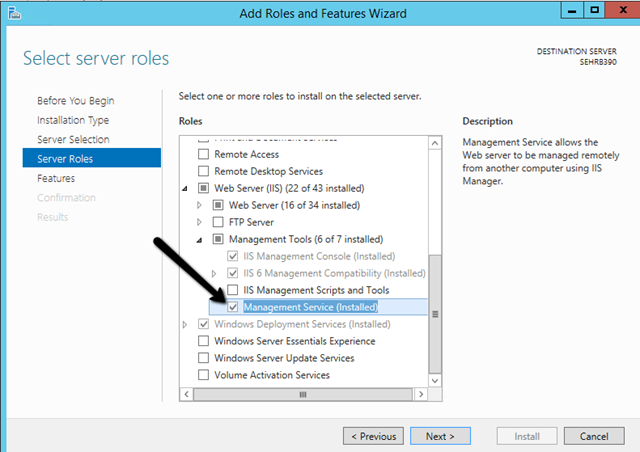Collapse the Management Tools node
640x452 pixels.
click(x=200, y=239)
